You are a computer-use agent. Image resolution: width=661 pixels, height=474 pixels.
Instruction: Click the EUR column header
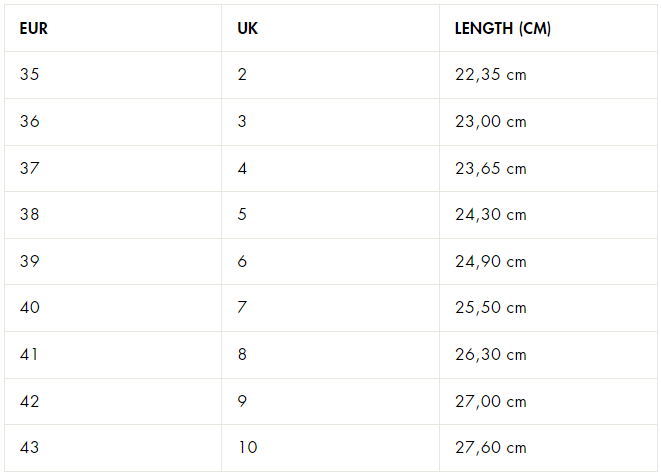pos(34,28)
